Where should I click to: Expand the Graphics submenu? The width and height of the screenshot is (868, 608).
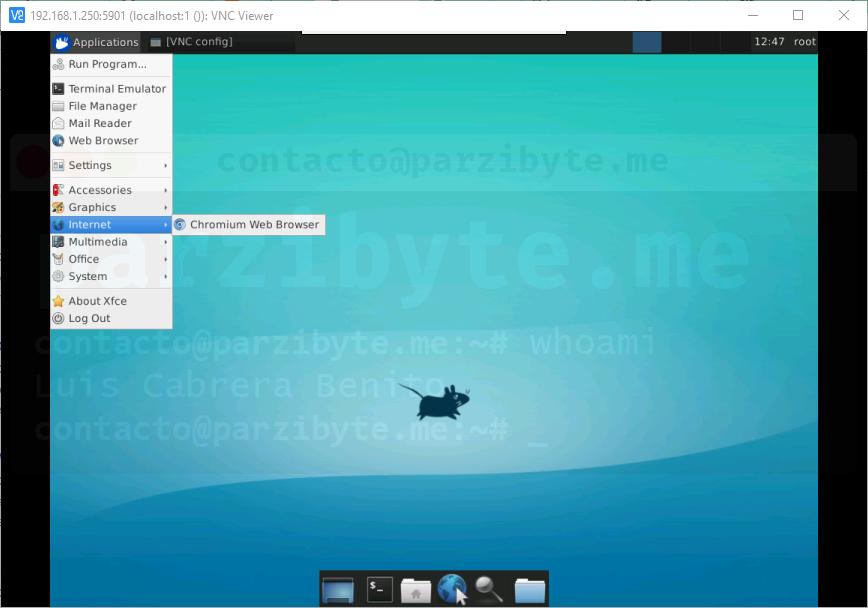point(111,207)
